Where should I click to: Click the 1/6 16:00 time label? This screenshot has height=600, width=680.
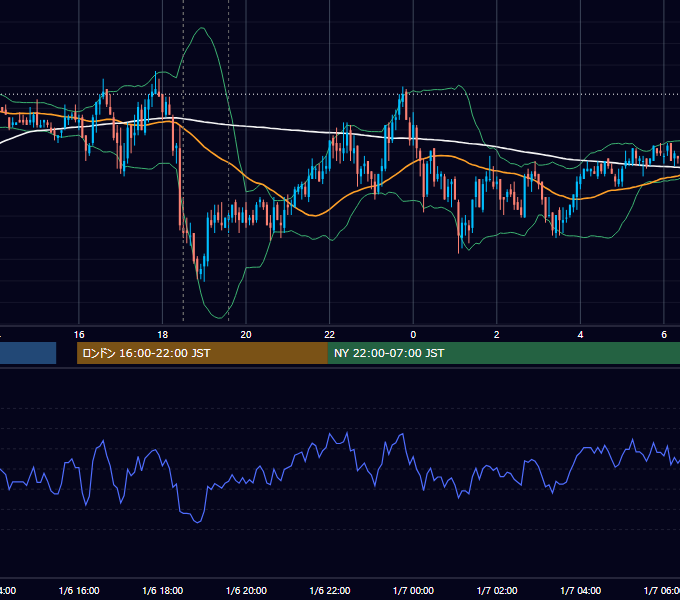(x=79, y=590)
